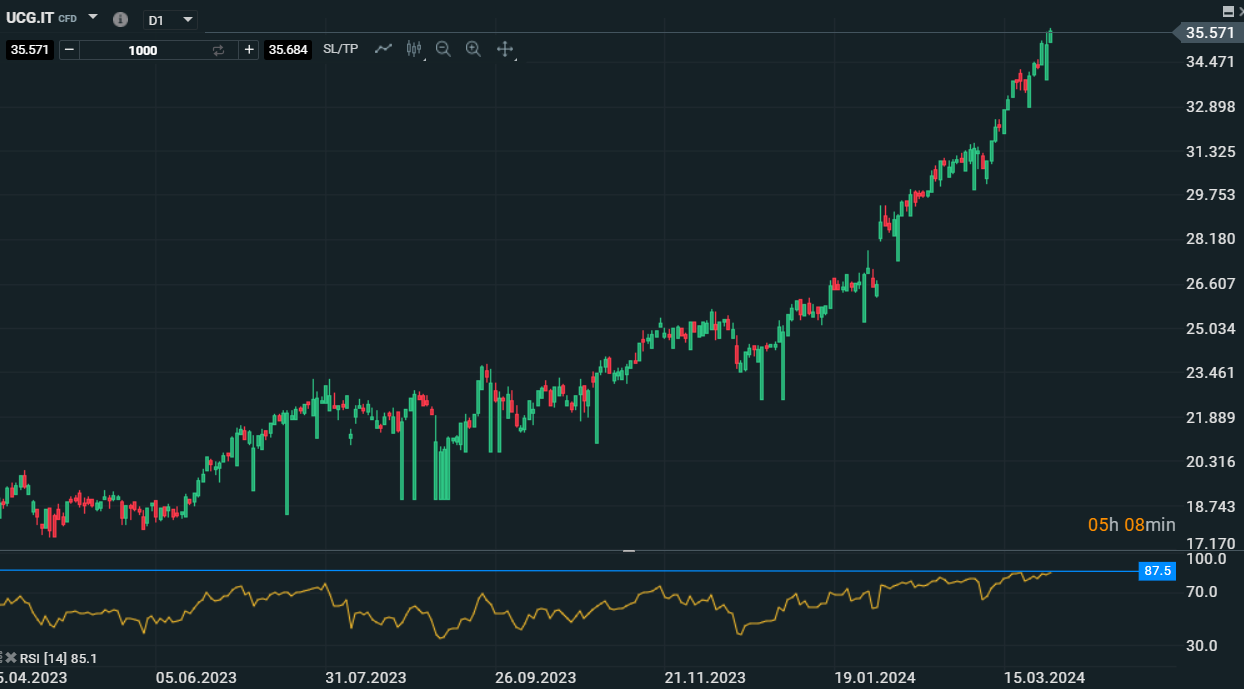
Task: Zoom in on the chart
Action: tap(473, 48)
